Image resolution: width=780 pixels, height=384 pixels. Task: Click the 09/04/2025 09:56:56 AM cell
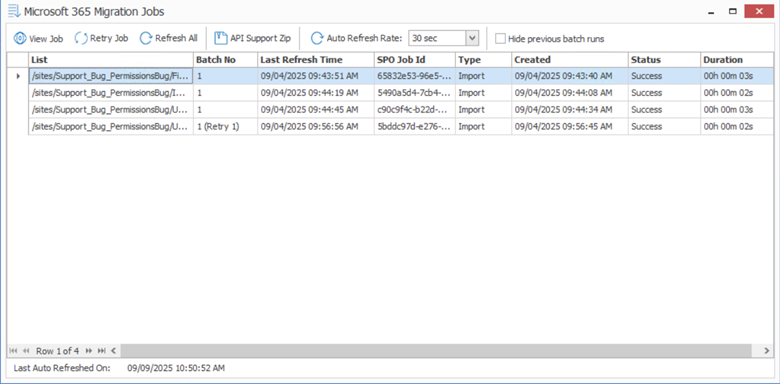click(x=316, y=127)
